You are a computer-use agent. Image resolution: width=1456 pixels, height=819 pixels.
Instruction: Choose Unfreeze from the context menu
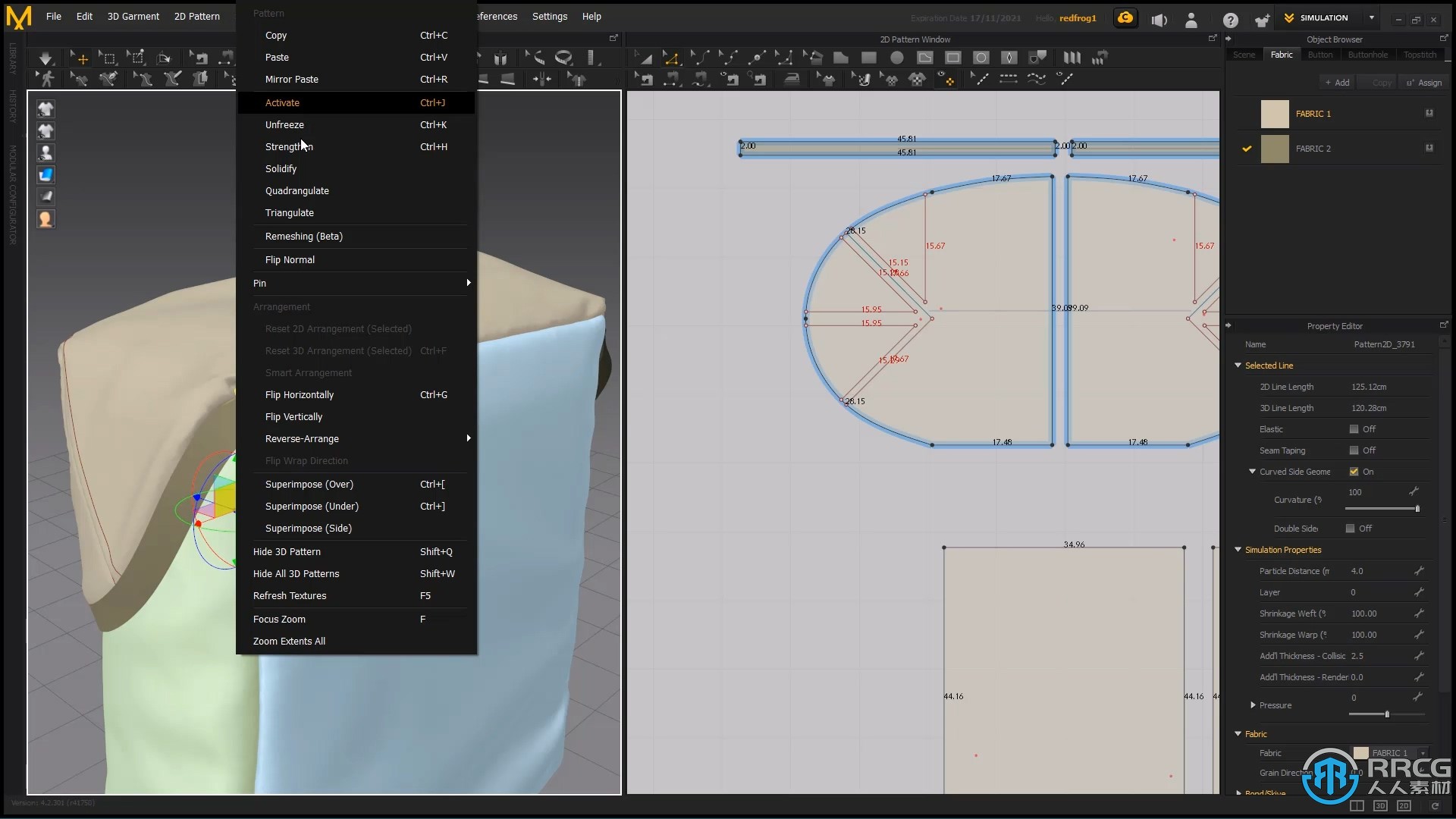point(356,124)
